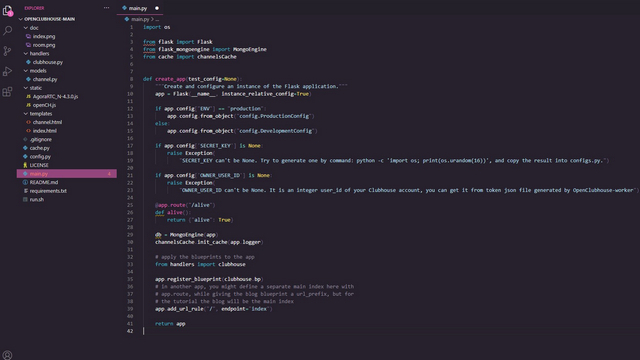
Task: Open the Accounts icon at bottom left
Action: tap(7, 355)
